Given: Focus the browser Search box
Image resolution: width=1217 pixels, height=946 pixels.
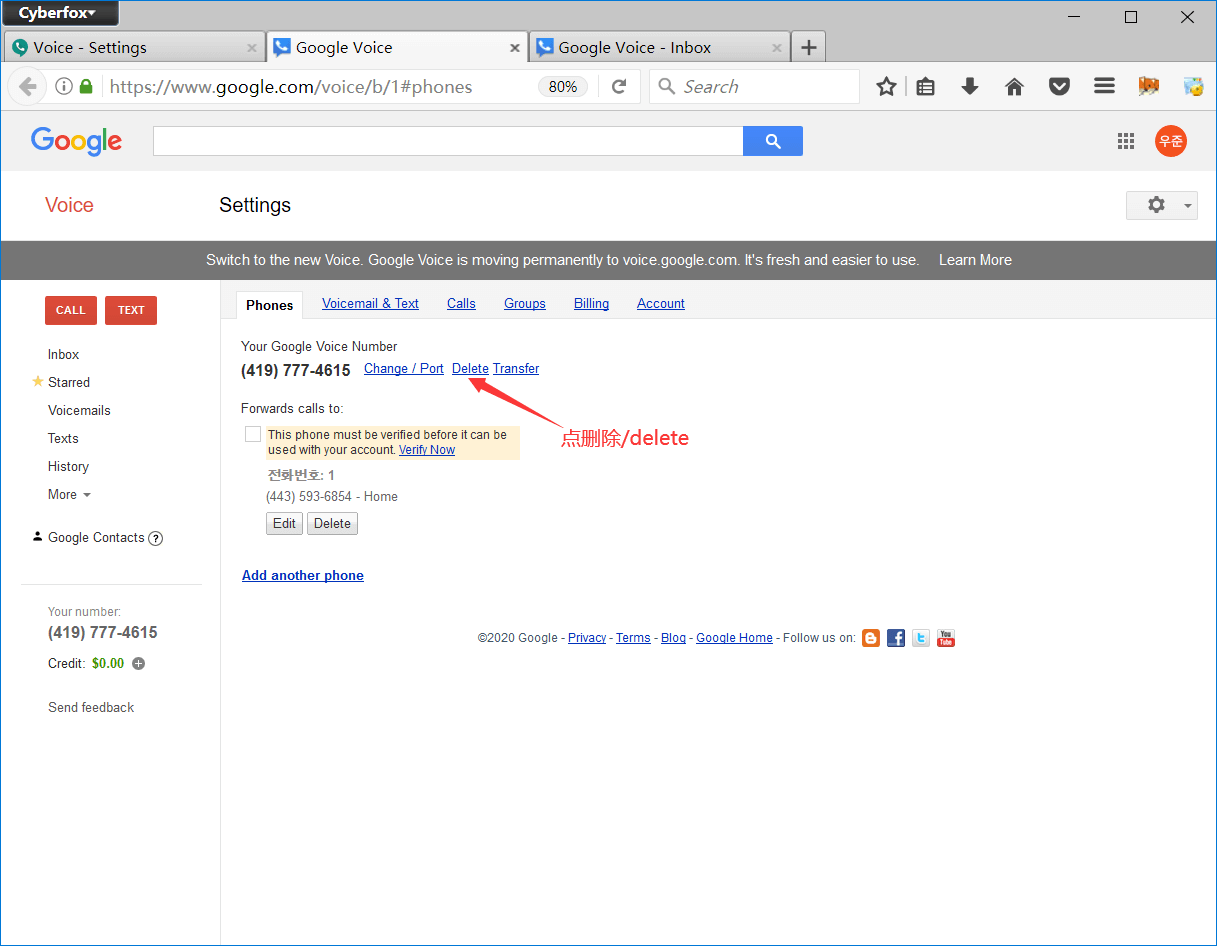Looking at the screenshot, I should (x=754, y=87).
